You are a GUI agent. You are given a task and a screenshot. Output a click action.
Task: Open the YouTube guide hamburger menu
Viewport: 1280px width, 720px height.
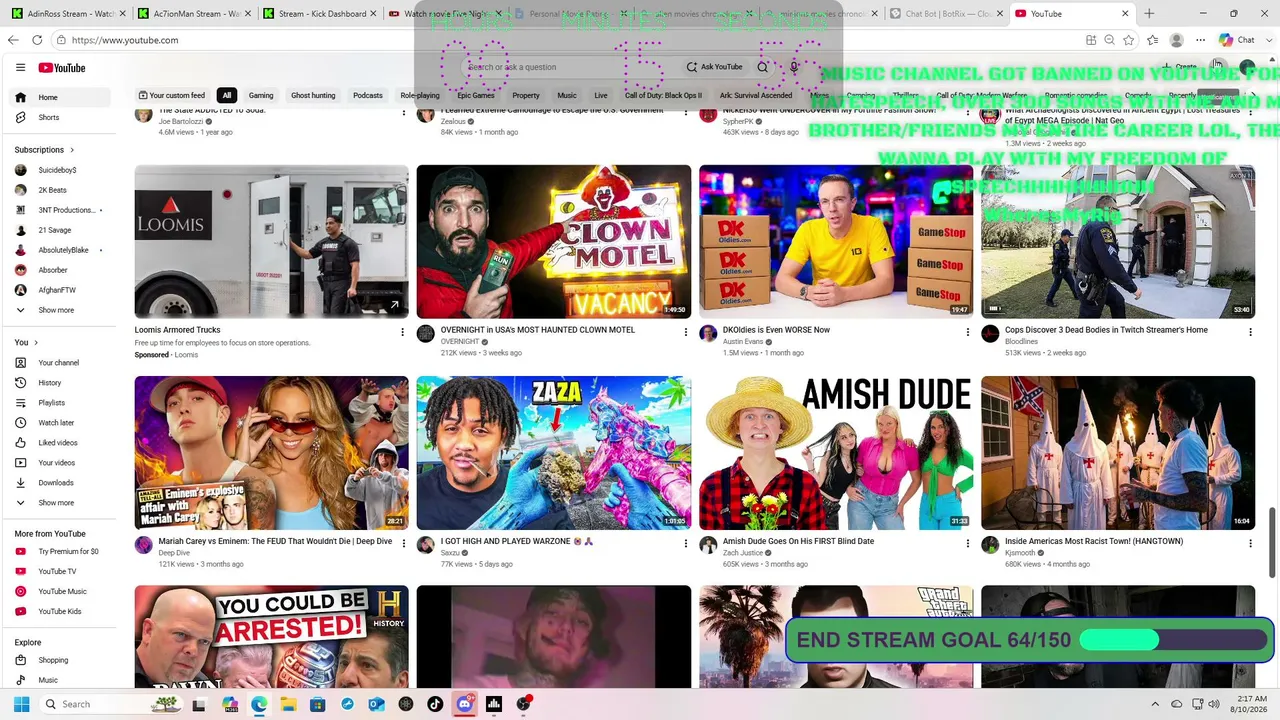tap(20, 68)
